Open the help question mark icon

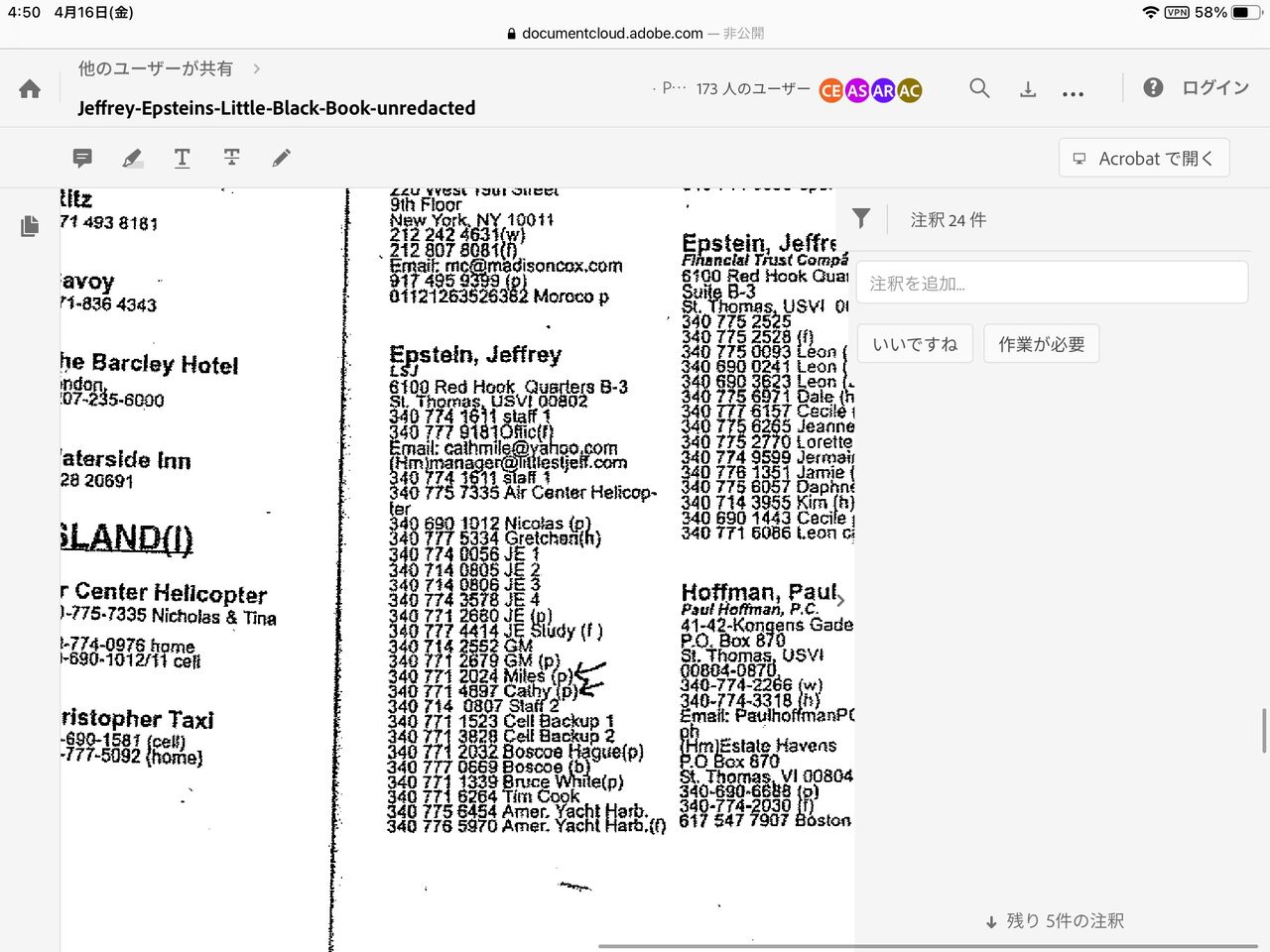(x=1153, y=87)
